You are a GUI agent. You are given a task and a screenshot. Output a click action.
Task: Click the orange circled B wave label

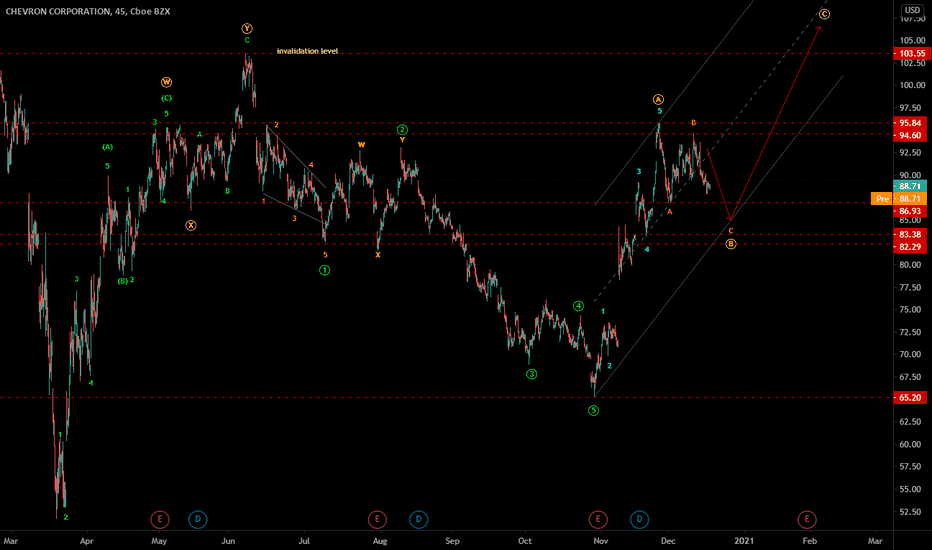coord(731,244)
